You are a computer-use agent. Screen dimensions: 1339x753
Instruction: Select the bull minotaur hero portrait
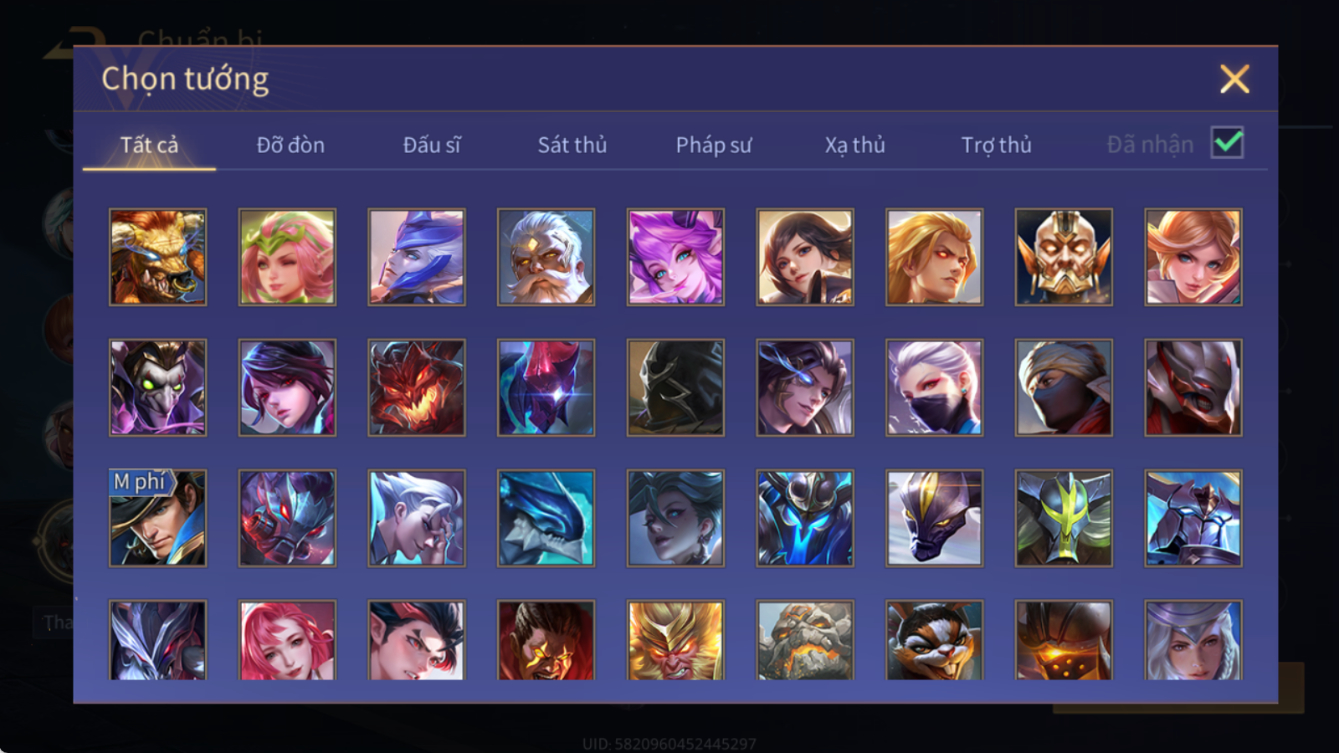pyautogui.click(x=158, y=257)
